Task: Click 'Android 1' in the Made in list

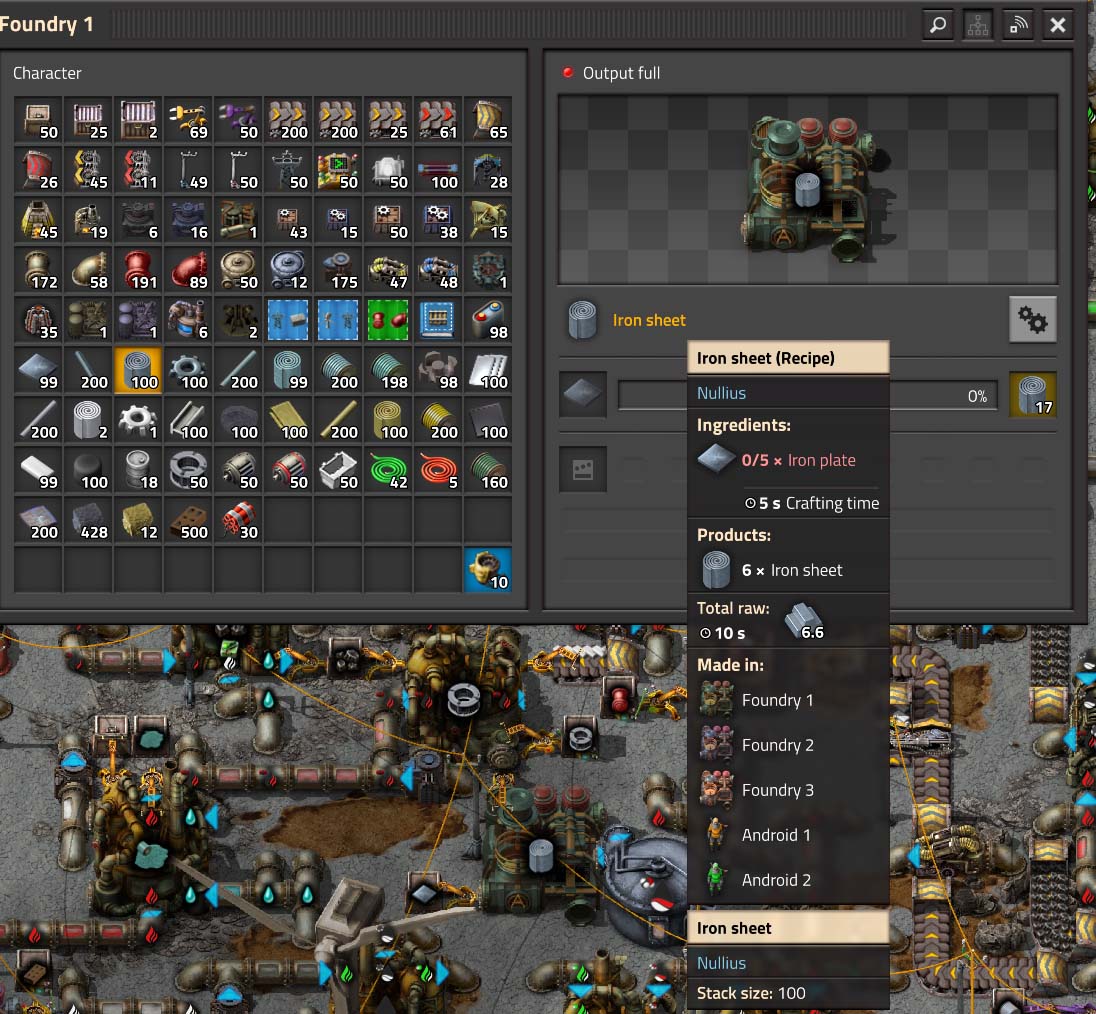Action: point(776,835)
